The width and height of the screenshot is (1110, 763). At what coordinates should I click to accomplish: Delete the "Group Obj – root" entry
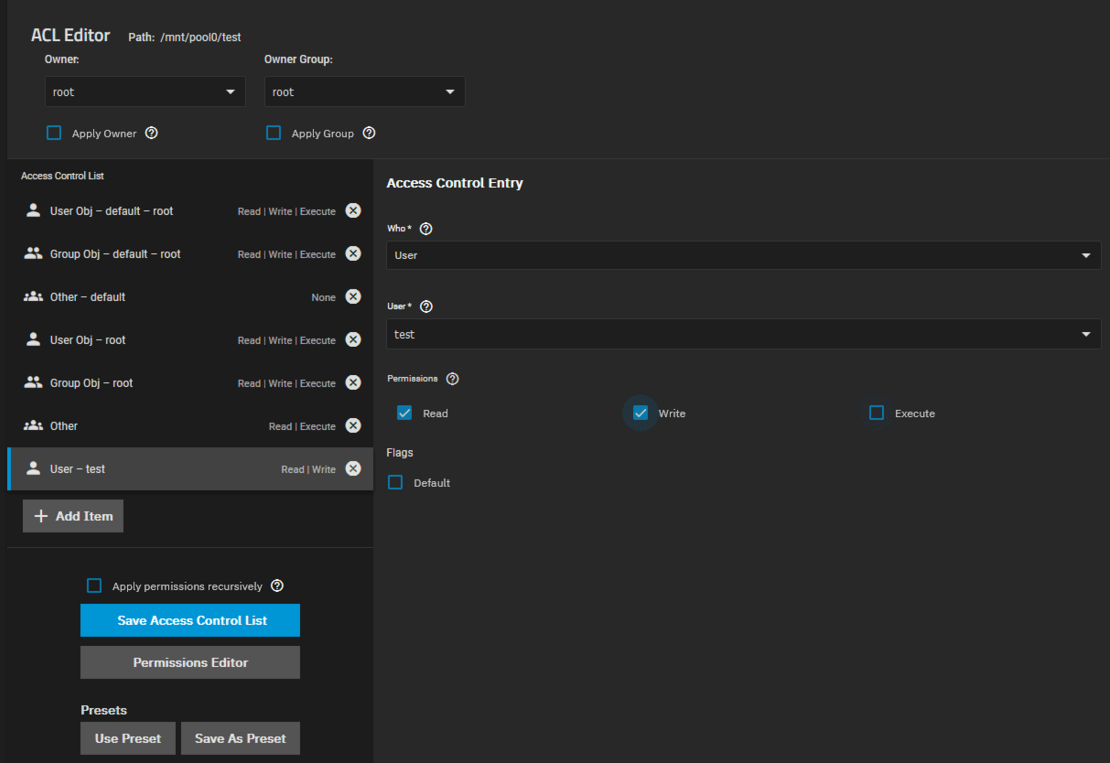[x=353, y=382]
